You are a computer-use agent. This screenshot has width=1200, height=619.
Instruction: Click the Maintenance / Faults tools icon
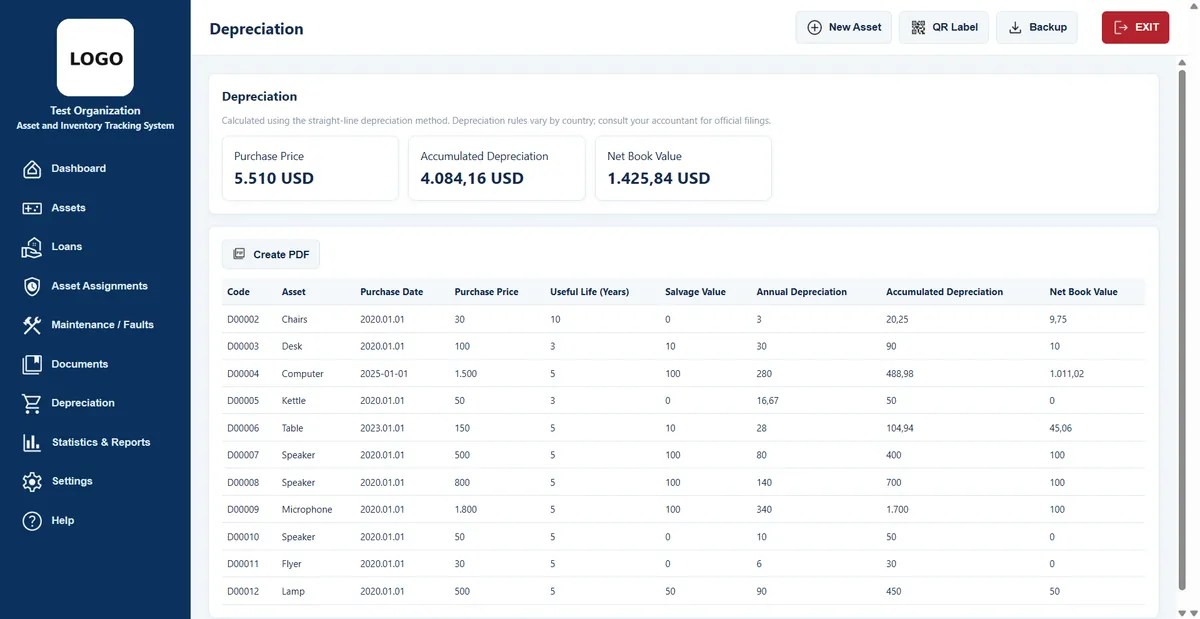pyautogui.click(x=32, y=325)
